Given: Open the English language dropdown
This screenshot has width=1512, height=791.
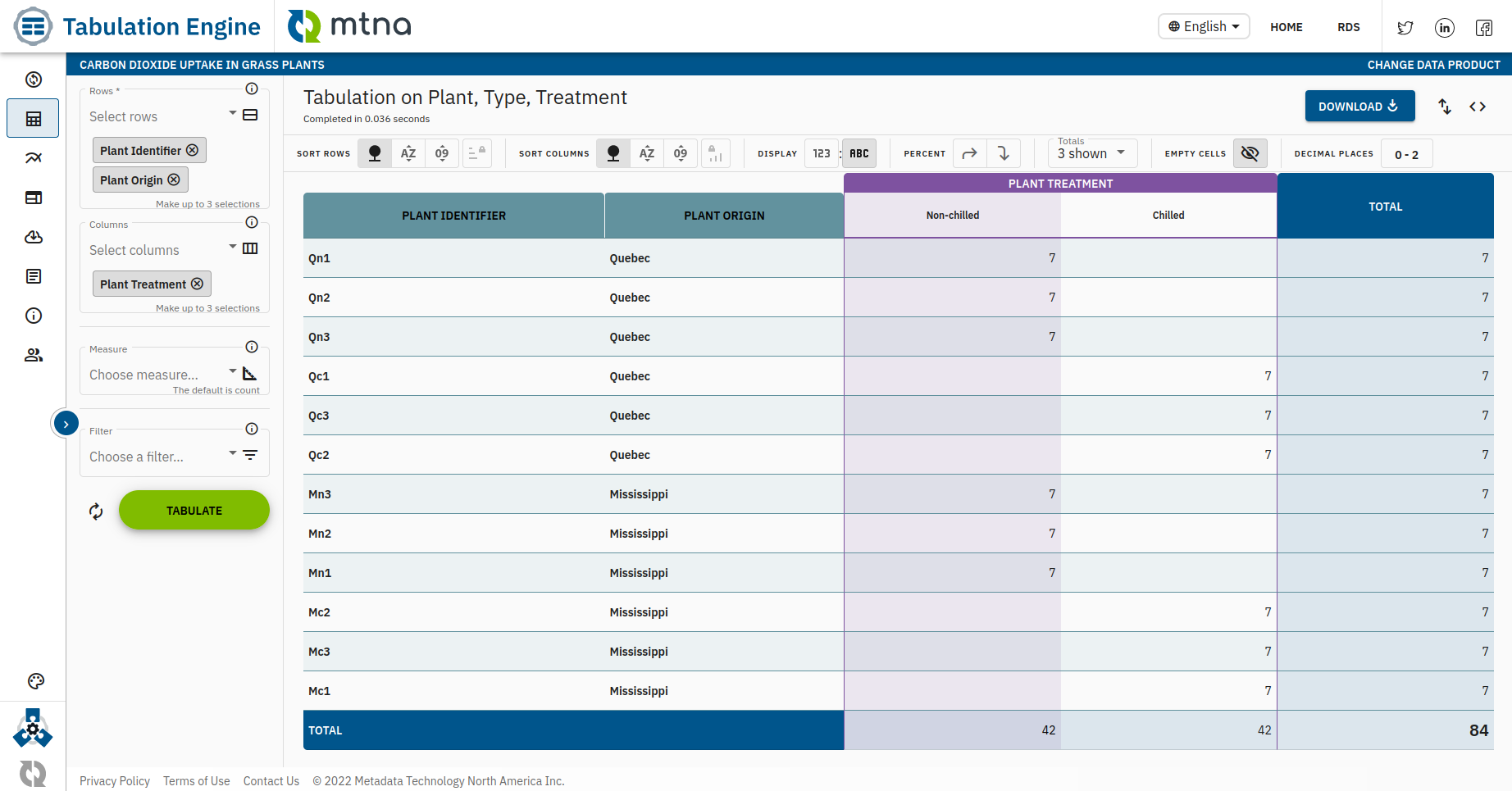Looking at the screenshot, I should coord(1204,26).
